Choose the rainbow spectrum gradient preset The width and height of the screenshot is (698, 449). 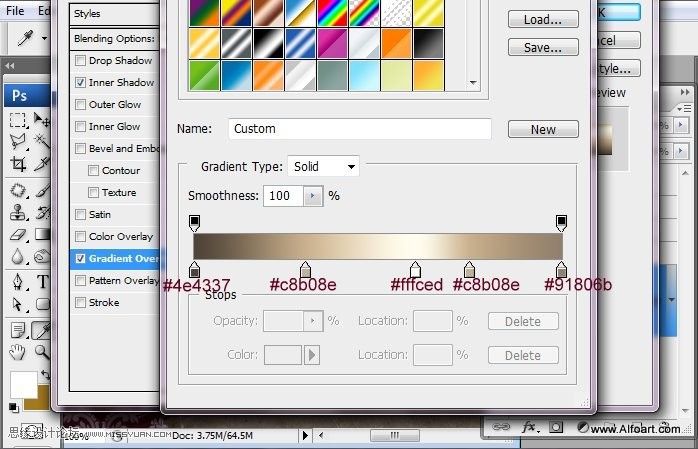tap(332, 12)
